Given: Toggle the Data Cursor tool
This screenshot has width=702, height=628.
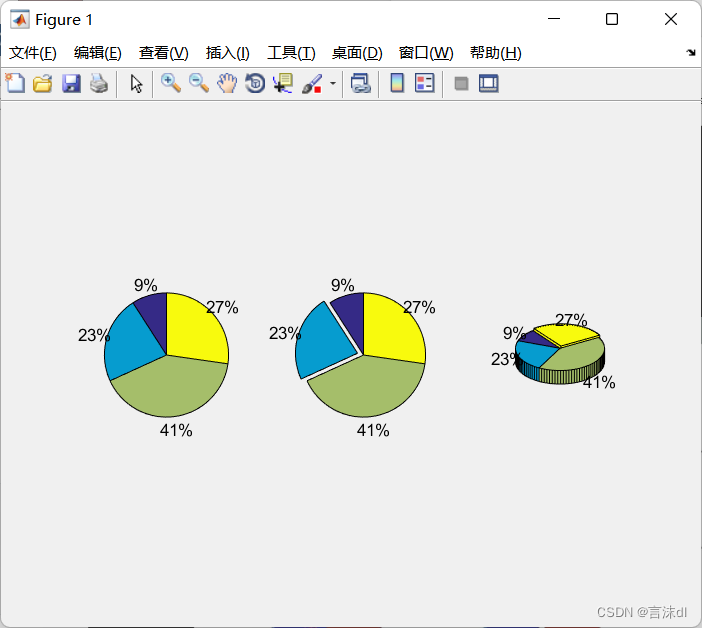Looking at the screenshot, I should tap(283, 84).
